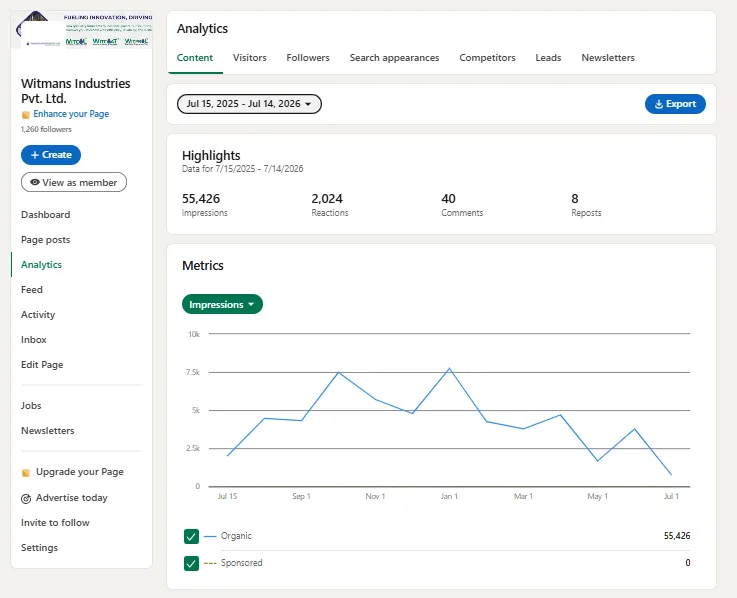Click the 55,426 Impressions highlight

pos(204,205)
